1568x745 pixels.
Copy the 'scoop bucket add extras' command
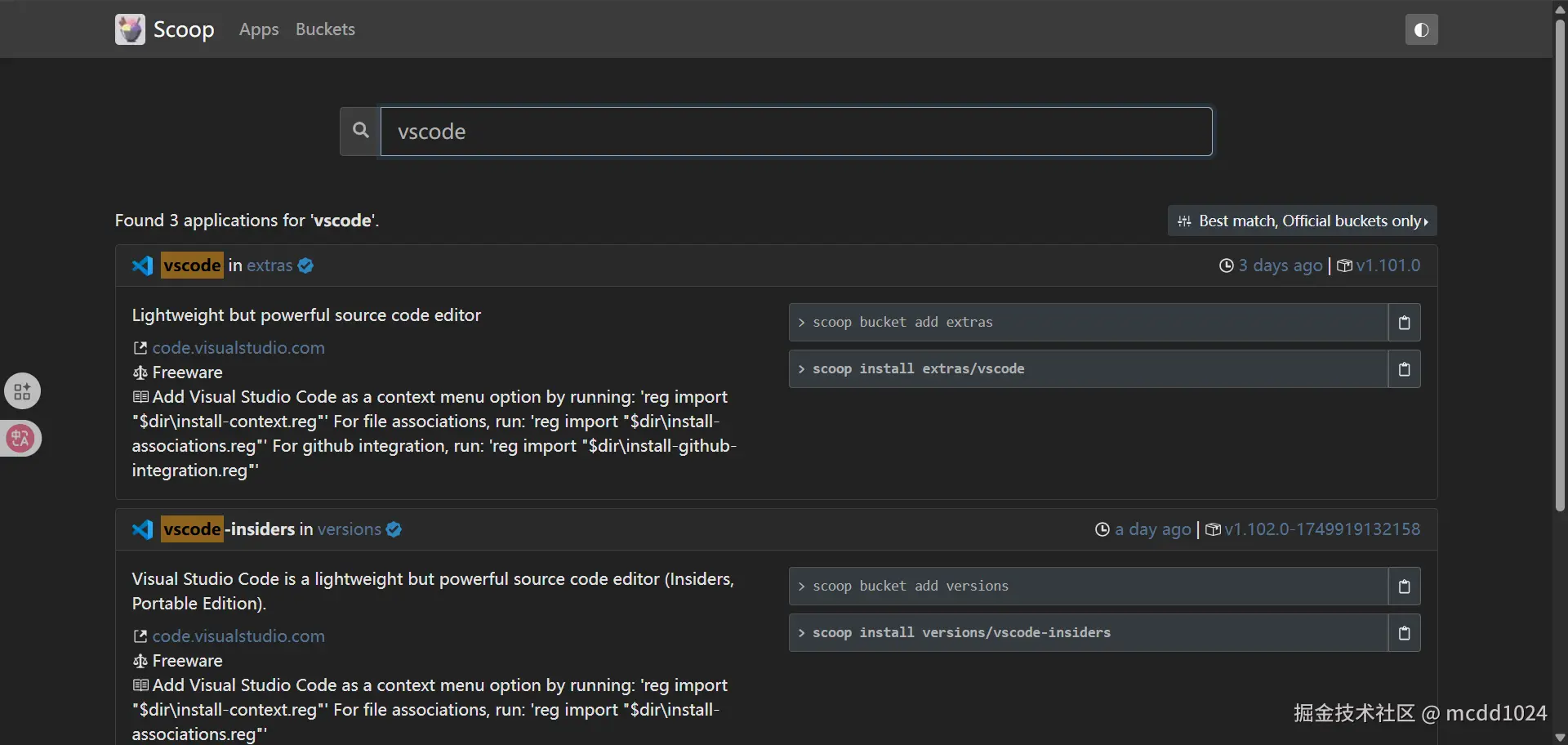1404,323
